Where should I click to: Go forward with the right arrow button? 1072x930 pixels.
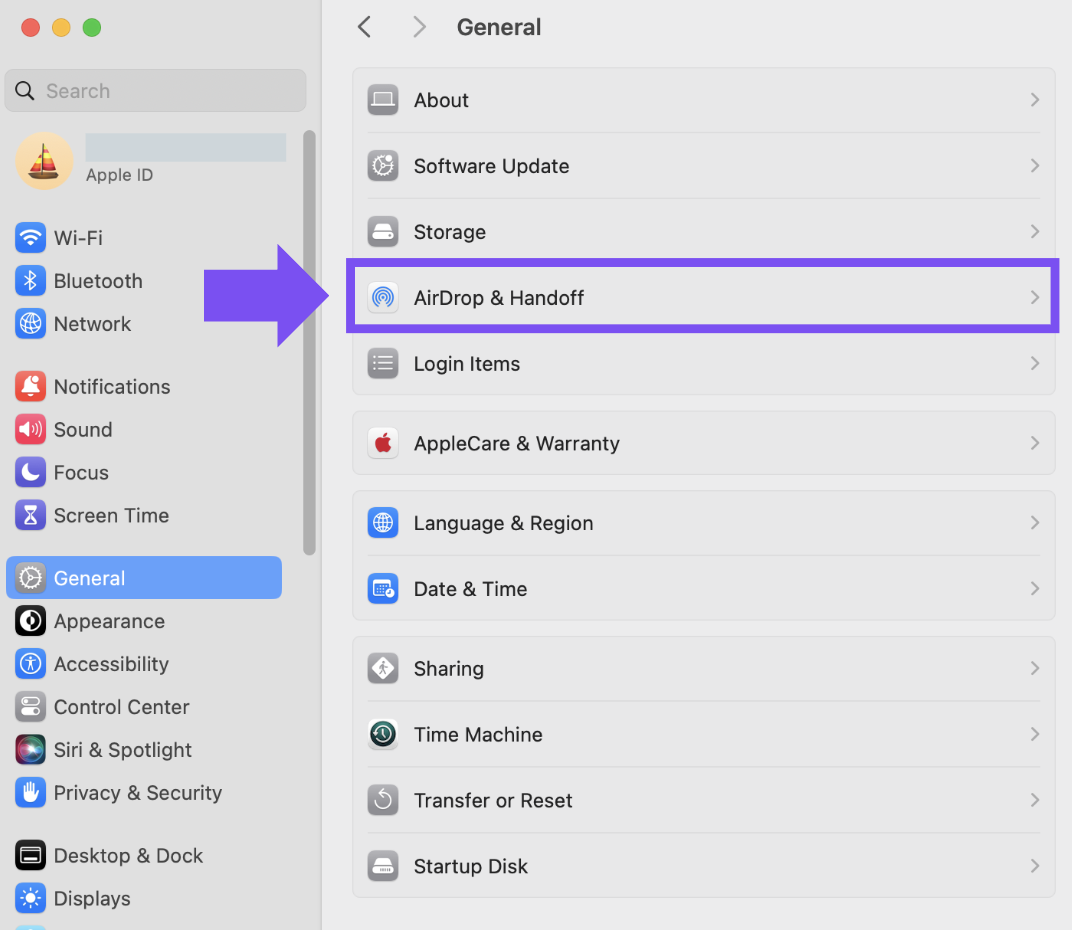tap(419, 27)
